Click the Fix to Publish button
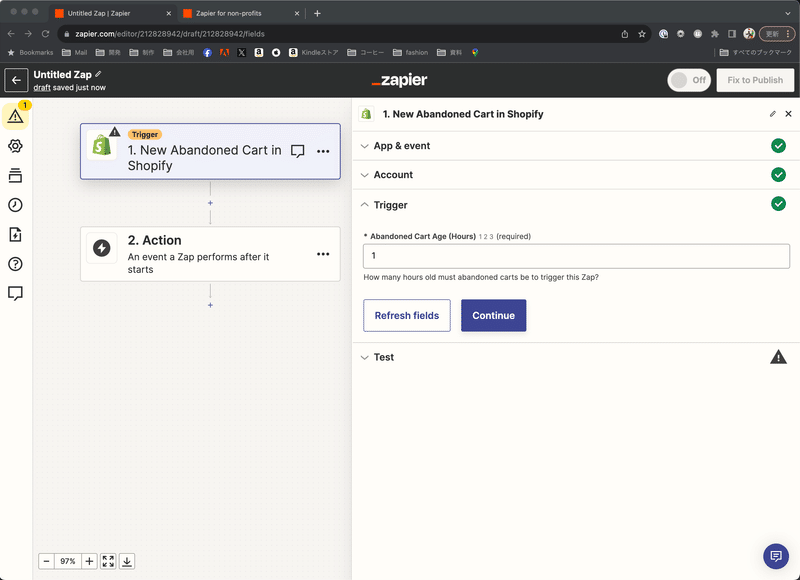This screenshot has width=800, height=580. pyautogui.click(x=755, y=80)
